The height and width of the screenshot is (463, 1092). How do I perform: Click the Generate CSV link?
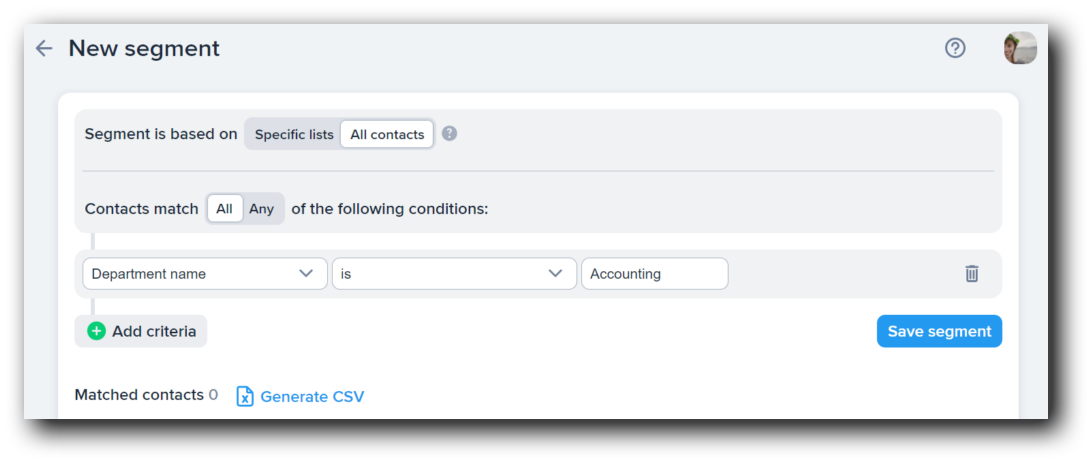[312, 397]
